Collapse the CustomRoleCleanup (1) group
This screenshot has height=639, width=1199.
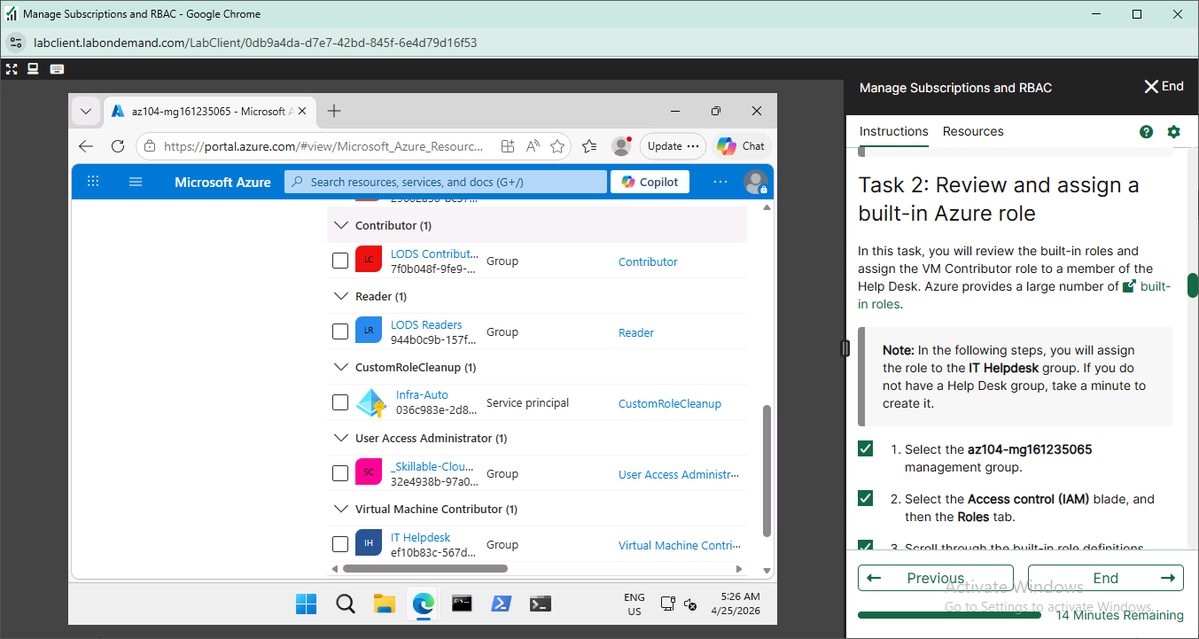click(x=341, y=368)
